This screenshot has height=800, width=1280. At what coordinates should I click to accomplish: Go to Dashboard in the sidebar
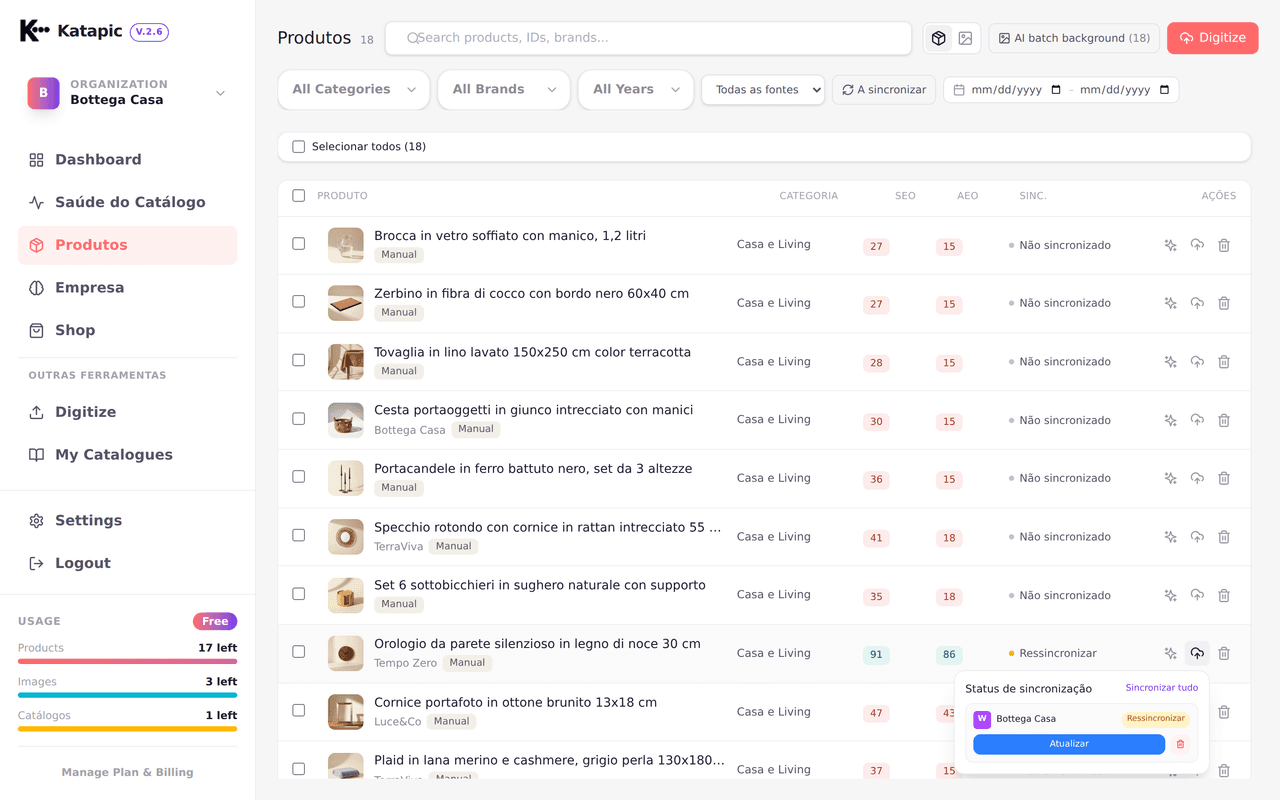[127, 160]
